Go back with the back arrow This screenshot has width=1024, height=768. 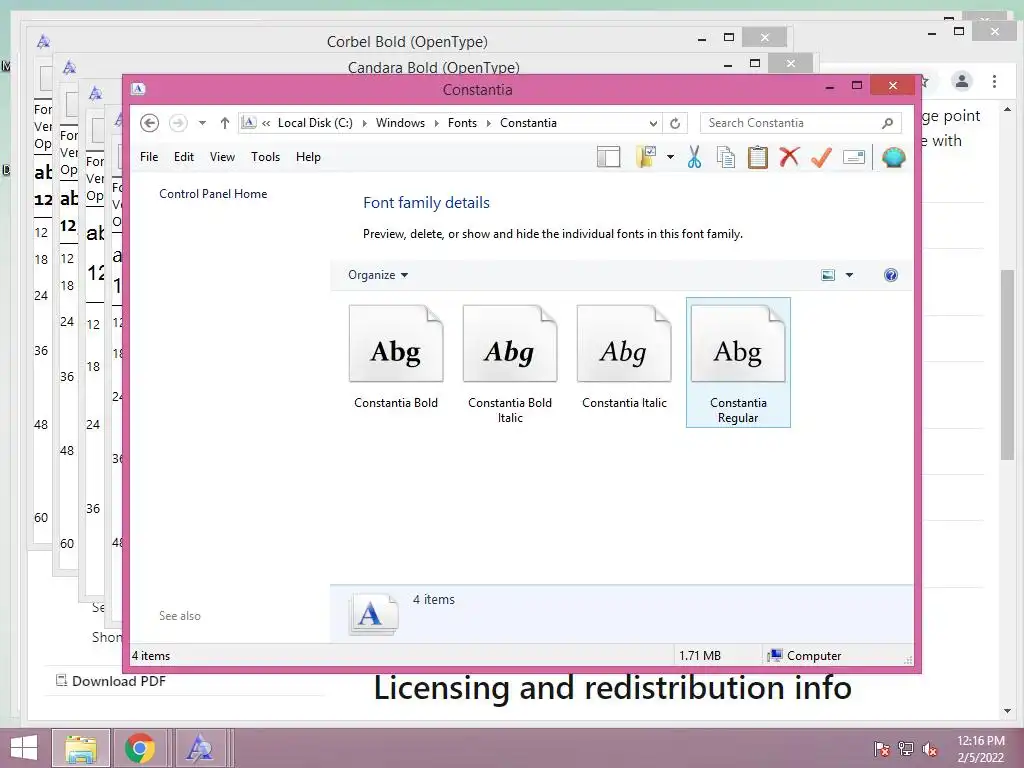pyautogui.click(x=150, y=123)
